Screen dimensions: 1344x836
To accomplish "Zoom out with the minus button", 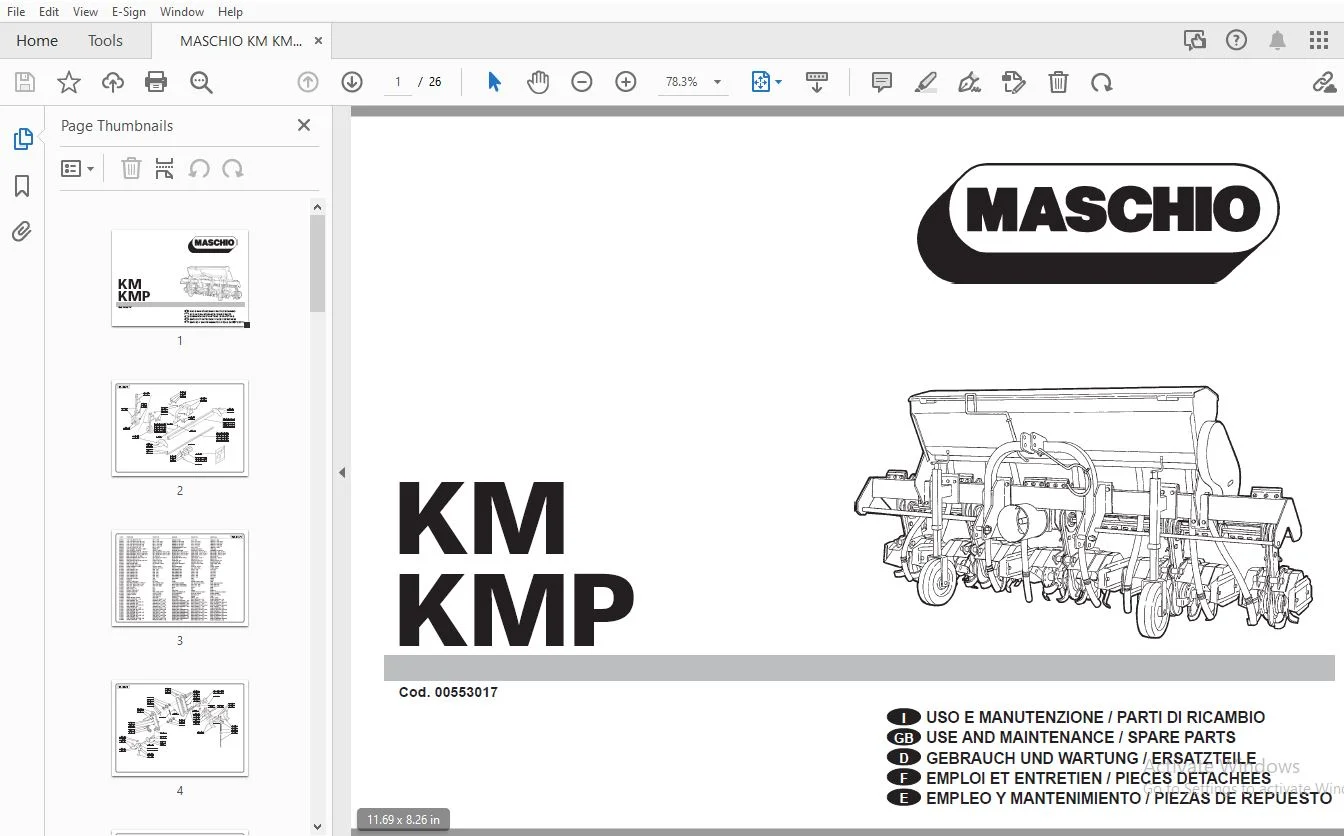I will [x=582, y=82].
